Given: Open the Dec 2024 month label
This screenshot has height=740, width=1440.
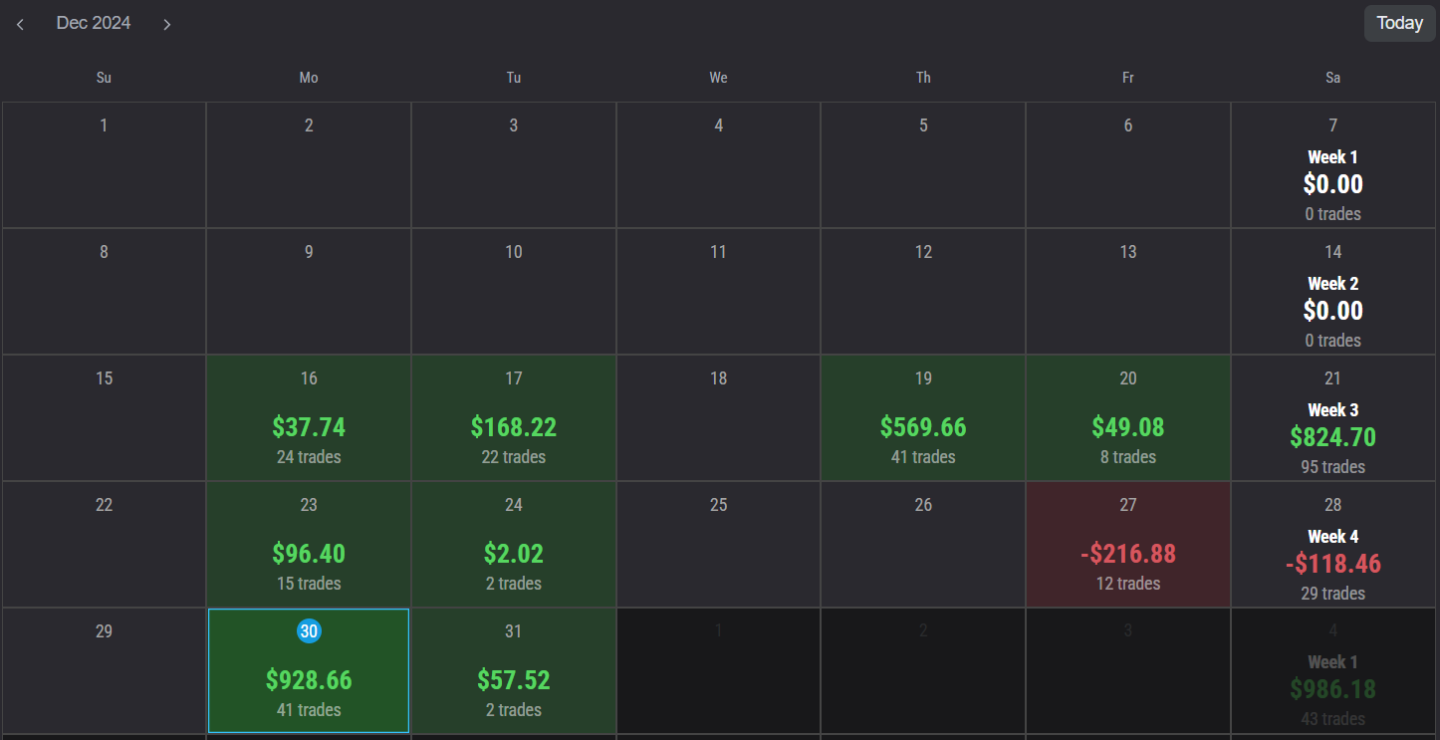Looking at the screenshot, I should [93, 22].
